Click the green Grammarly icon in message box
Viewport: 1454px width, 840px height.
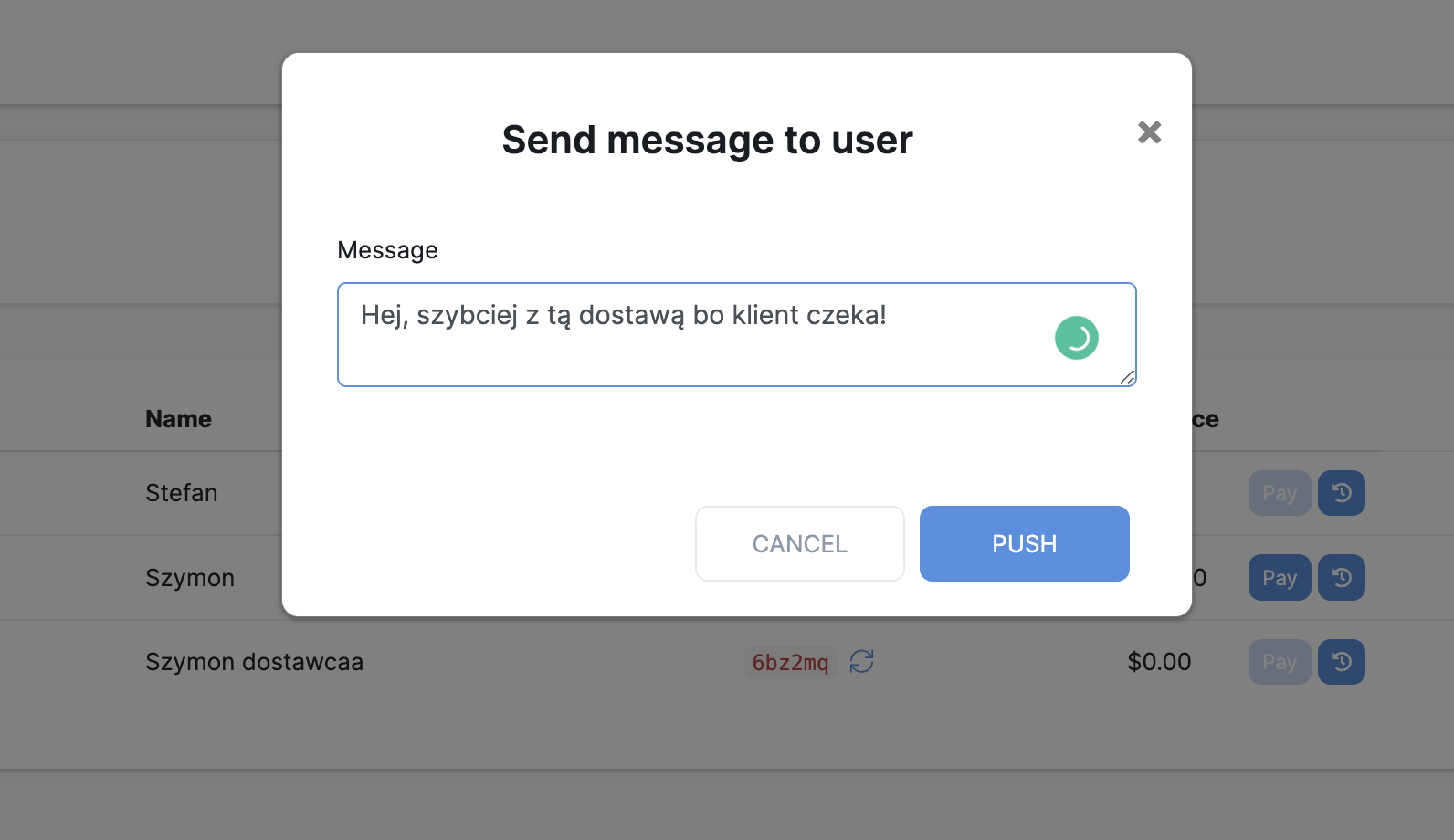(x=1076, y=338)
